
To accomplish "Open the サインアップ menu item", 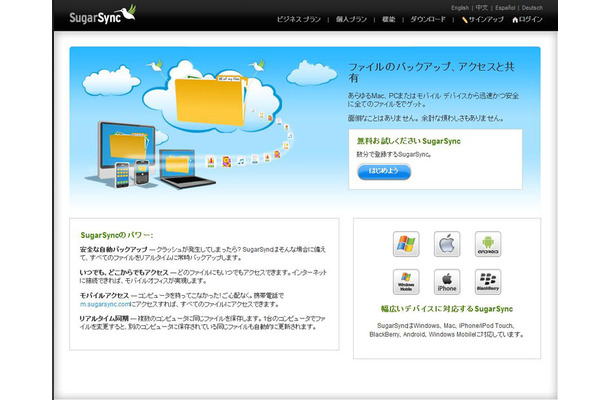I will point(486,19).
